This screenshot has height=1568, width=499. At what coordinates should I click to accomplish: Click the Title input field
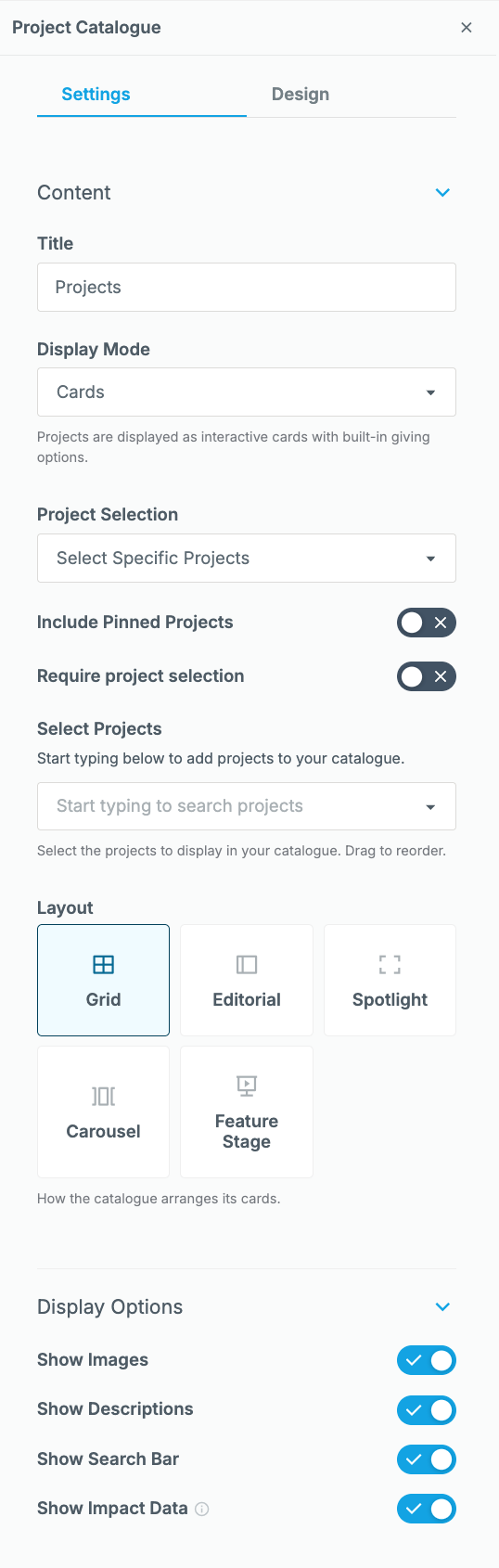(x=247, y=288)
